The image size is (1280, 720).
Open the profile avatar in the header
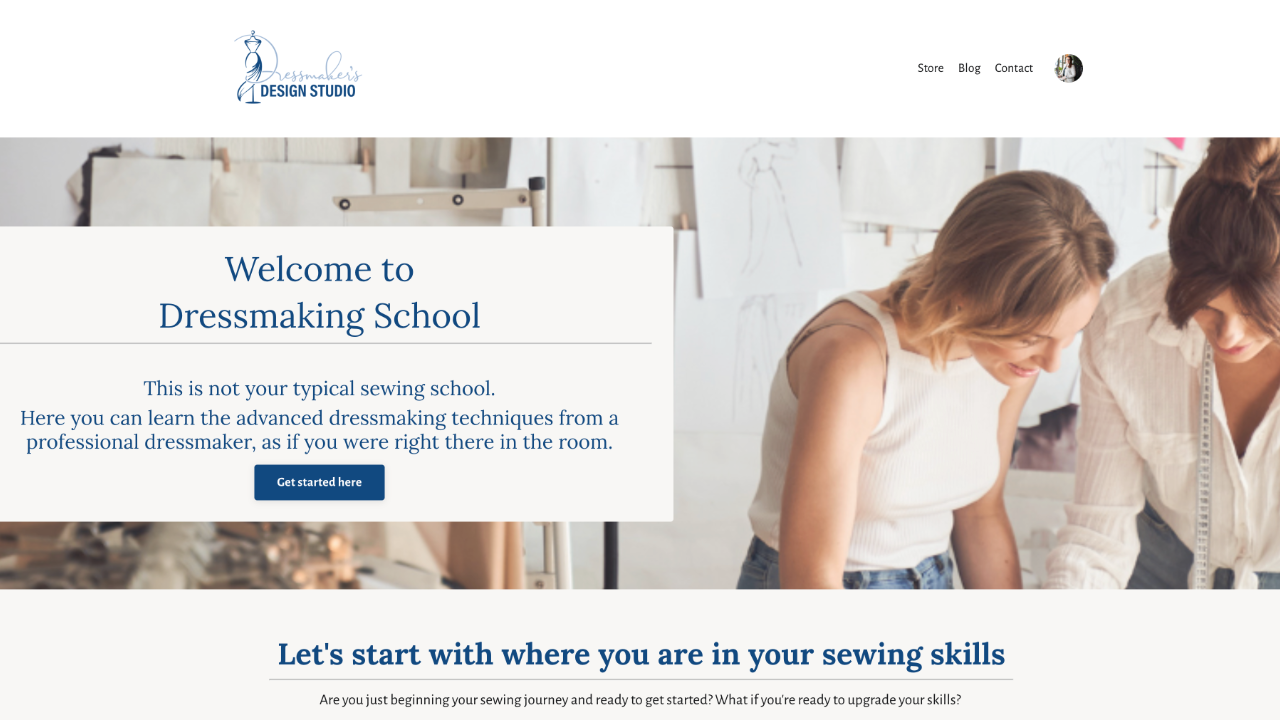1068,68
